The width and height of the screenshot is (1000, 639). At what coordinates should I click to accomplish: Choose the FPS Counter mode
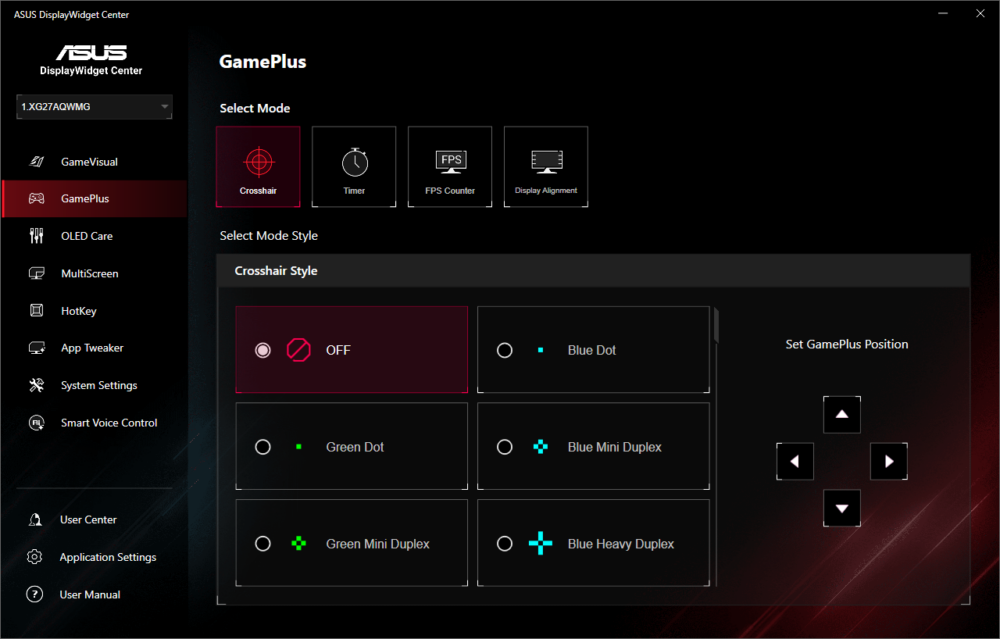click(450, 166)
